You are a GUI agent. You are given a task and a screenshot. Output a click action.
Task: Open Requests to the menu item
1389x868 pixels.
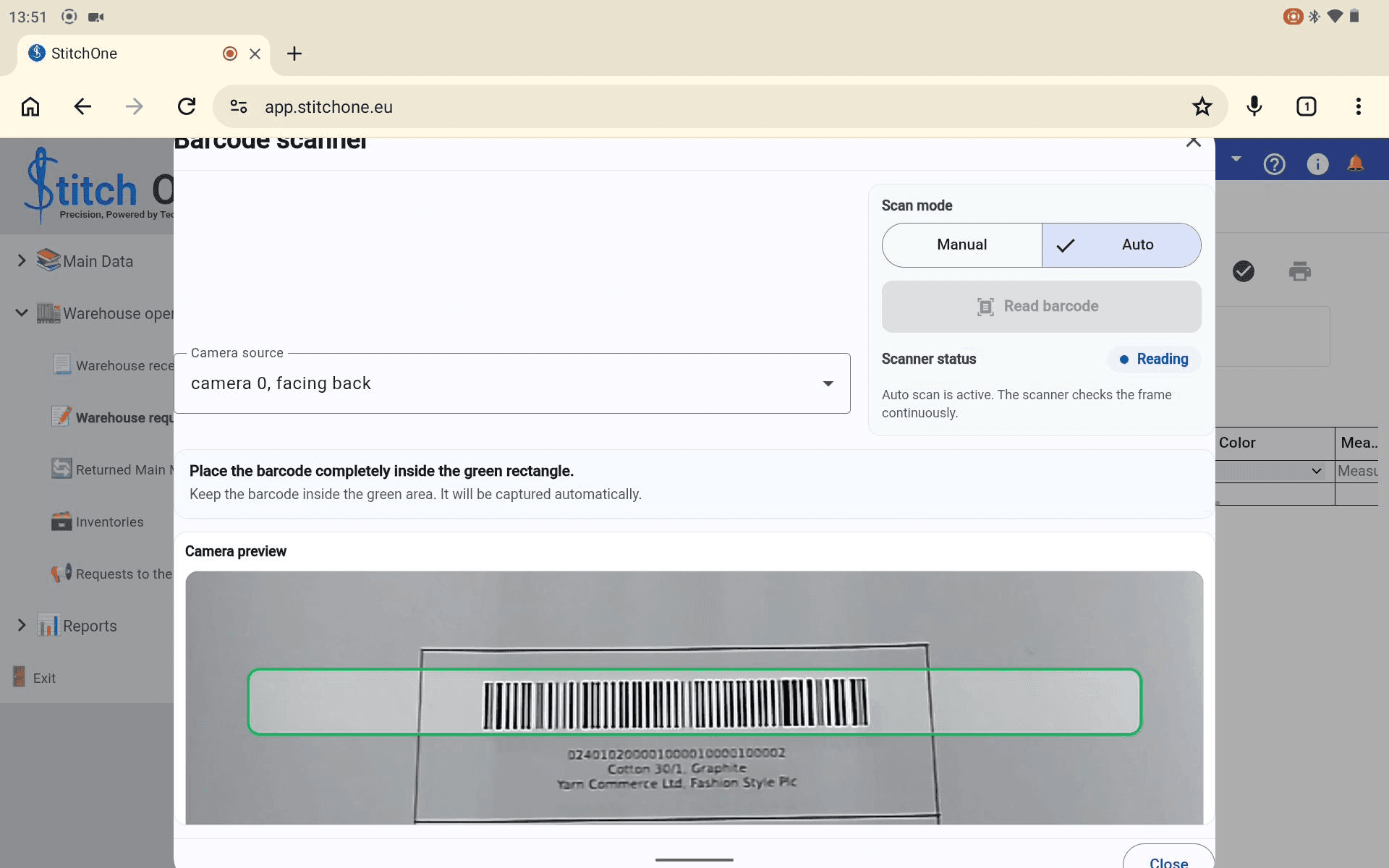click(x=124, y=574)
